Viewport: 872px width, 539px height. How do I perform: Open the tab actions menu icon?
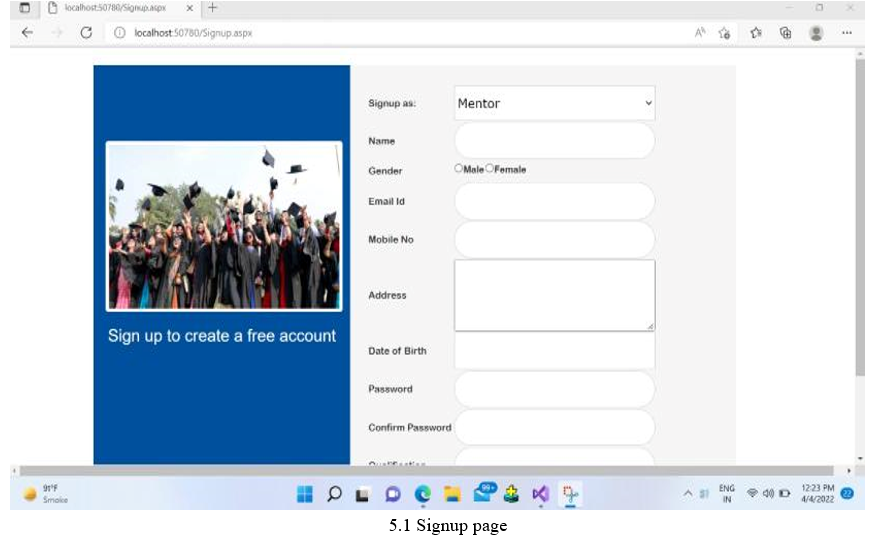(x=24, y=8)
